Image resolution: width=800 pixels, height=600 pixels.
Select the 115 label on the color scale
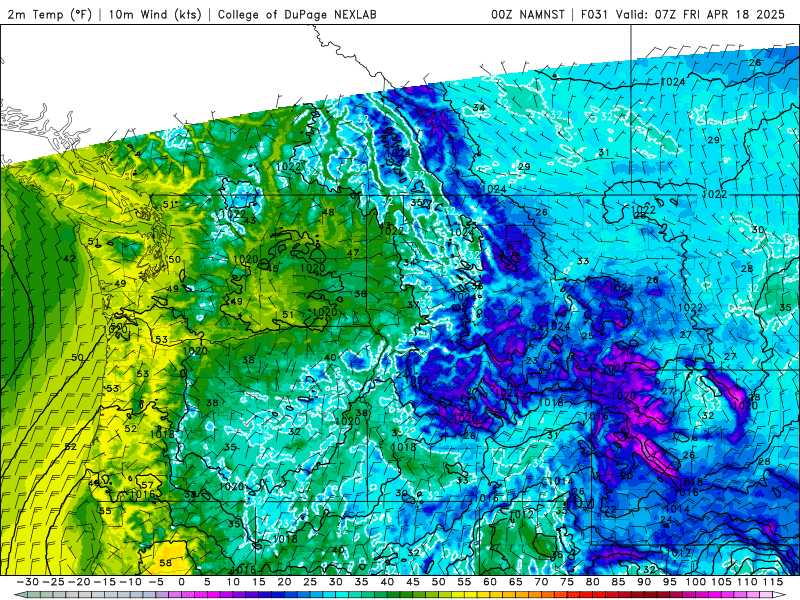click(772, 582)
